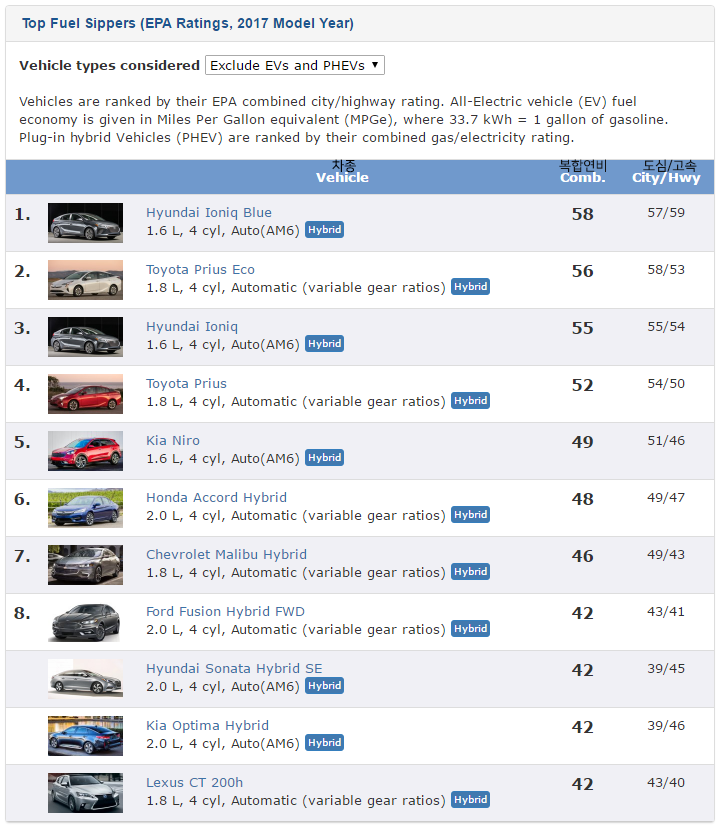Open the Kia Optima Hybrid link

pos(207,725)
